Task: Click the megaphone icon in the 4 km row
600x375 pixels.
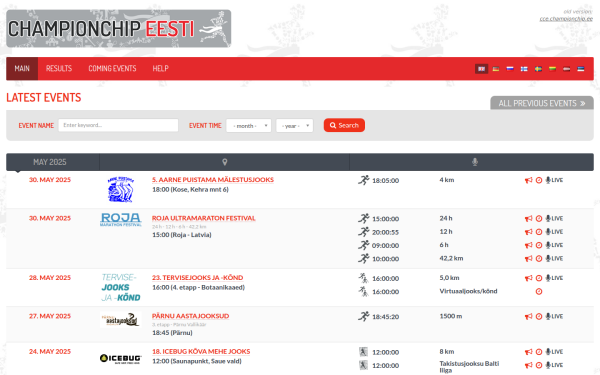Action: 528,180
